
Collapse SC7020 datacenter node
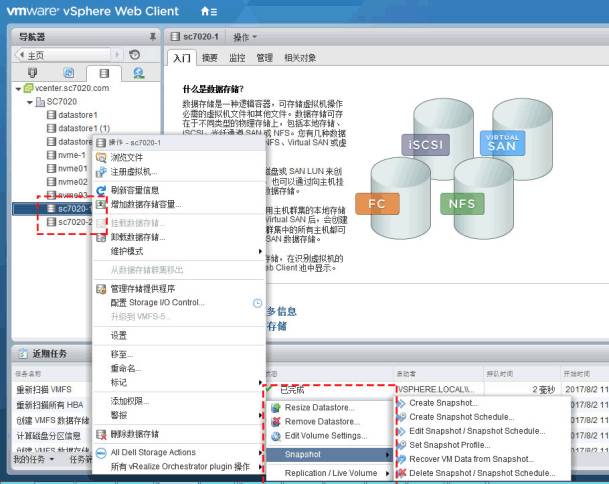[30, 103]
